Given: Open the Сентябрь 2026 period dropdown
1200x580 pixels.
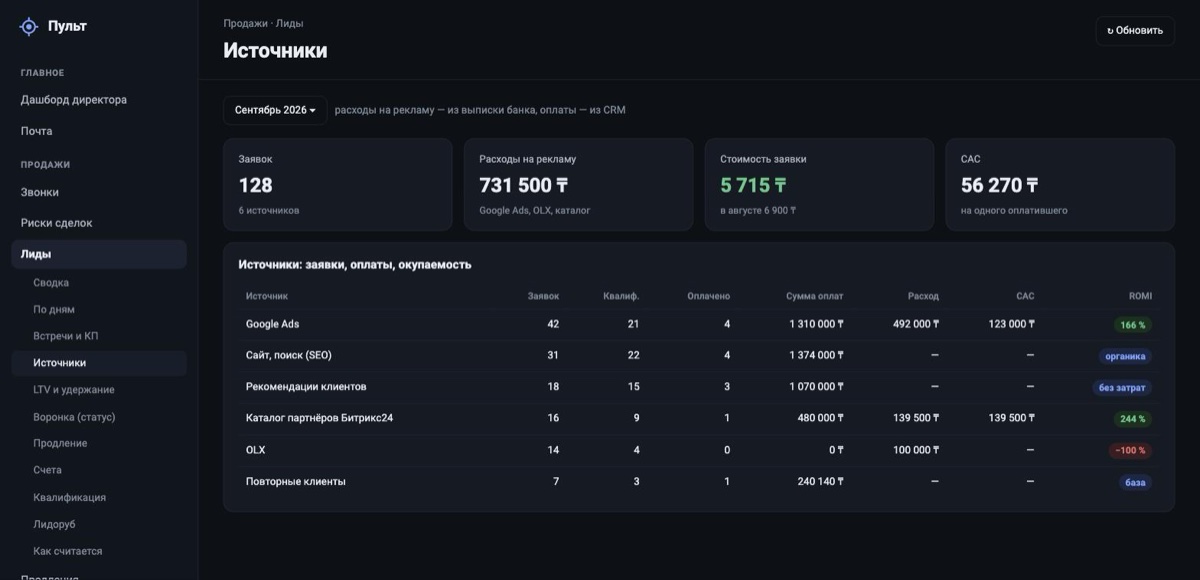Looking at the screenshot, I should coord(275,110).
